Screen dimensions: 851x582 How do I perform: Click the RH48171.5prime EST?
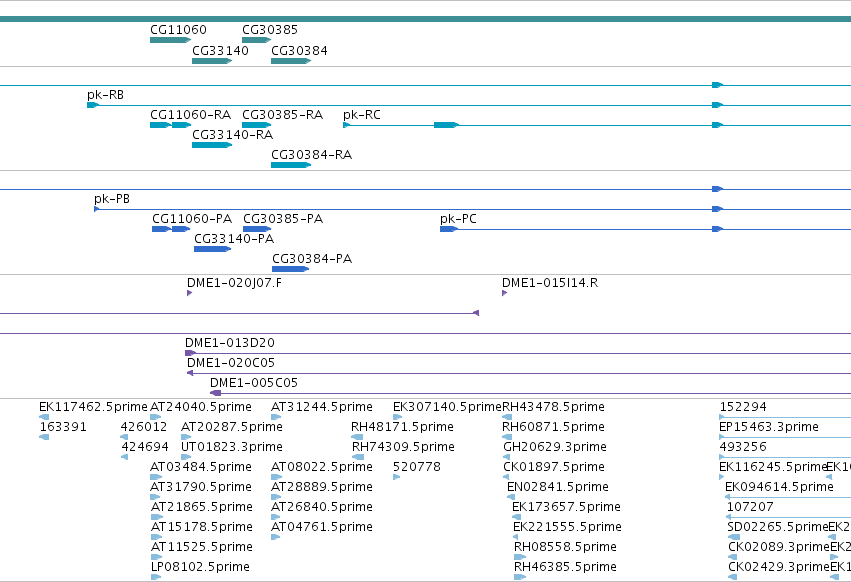tap(357, 438)
